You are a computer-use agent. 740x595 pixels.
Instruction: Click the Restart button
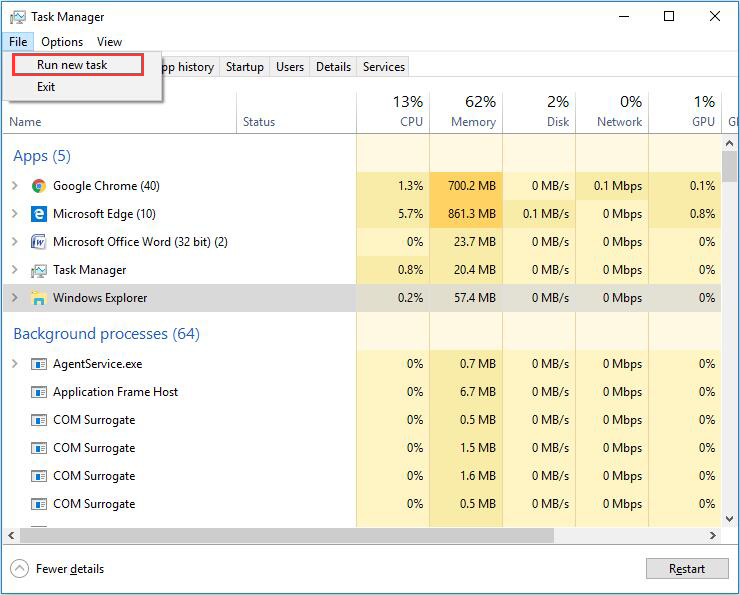pyautogui.click(x=687, y=569)
